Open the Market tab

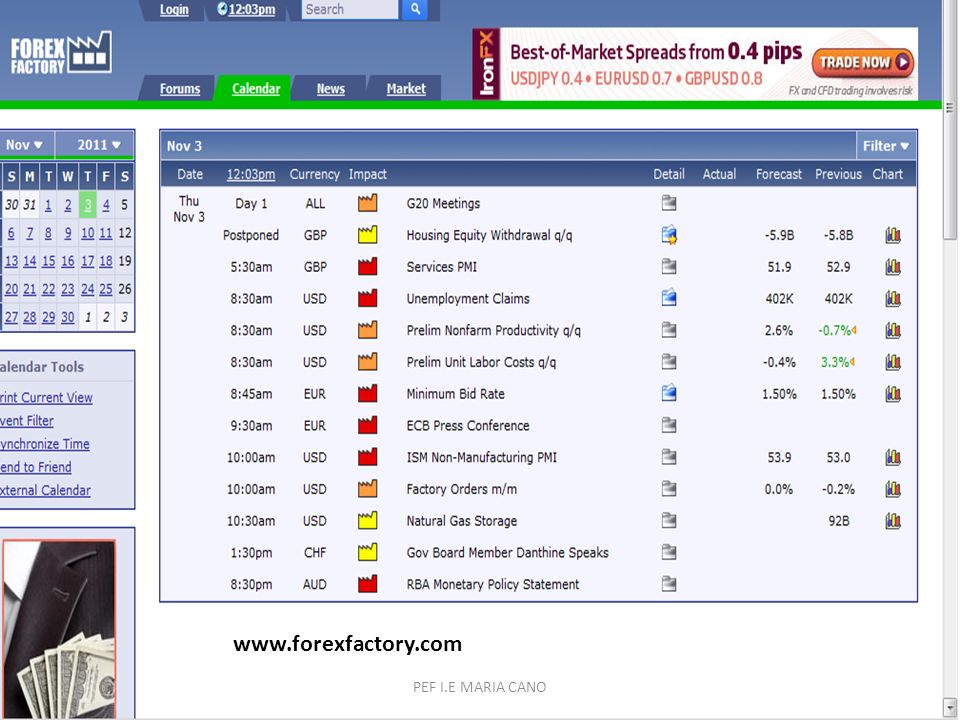pos(406,89)
